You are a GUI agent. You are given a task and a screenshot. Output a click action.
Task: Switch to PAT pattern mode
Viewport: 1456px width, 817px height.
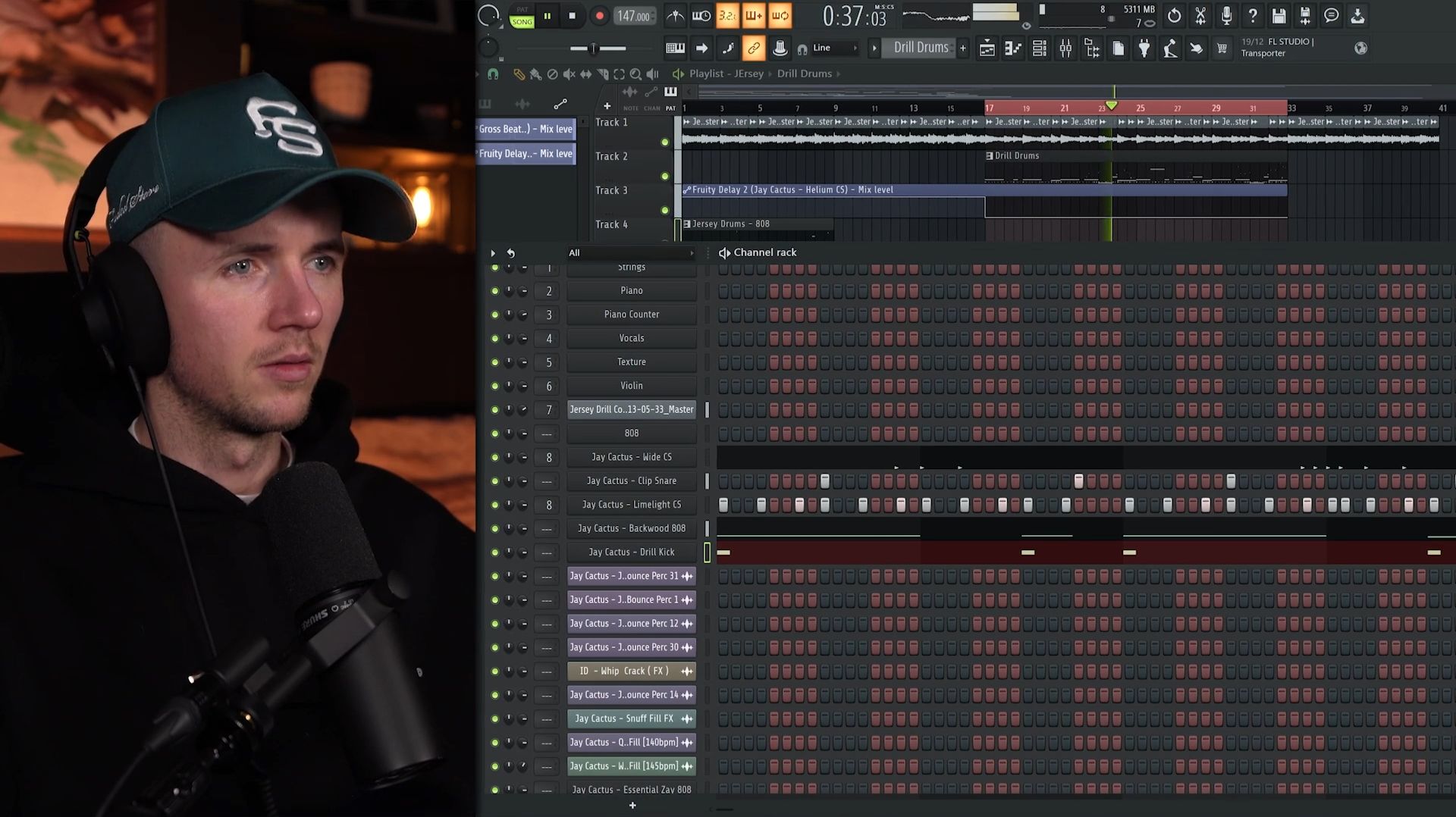pyautogui.click(x=522, y=10)
